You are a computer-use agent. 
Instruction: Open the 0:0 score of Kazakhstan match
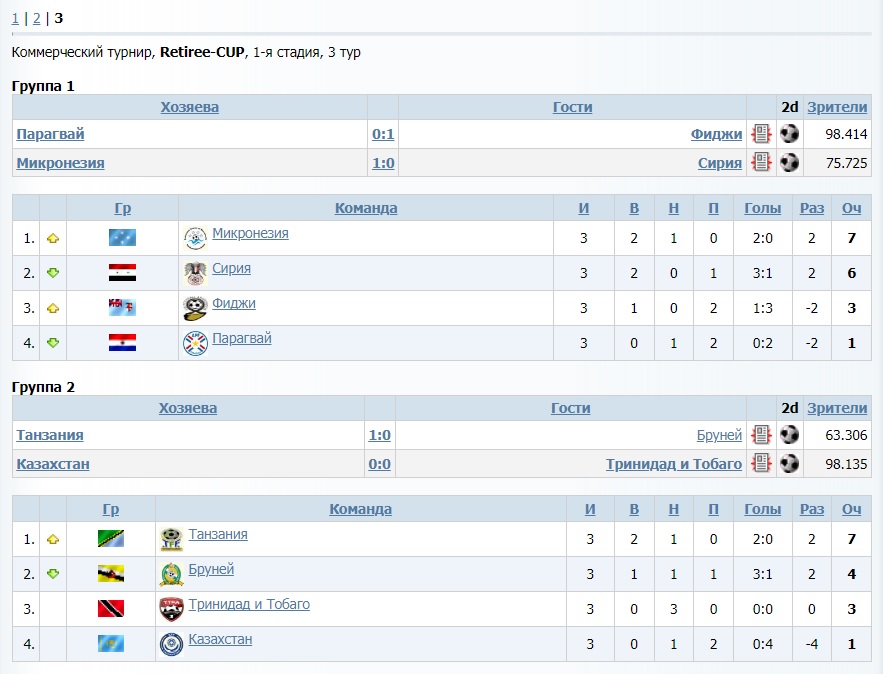click(x=380, y=464)
